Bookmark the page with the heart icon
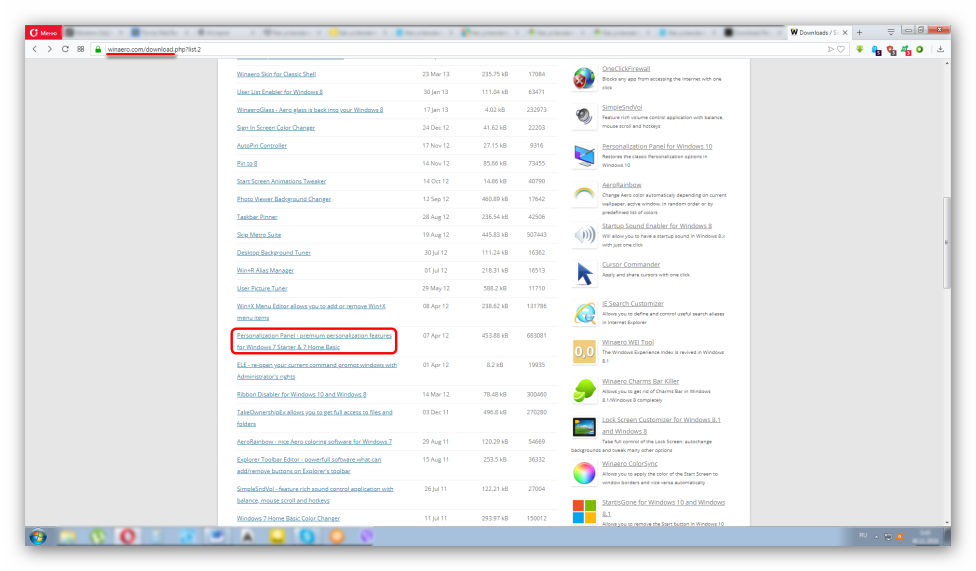 tap(841, 48)
